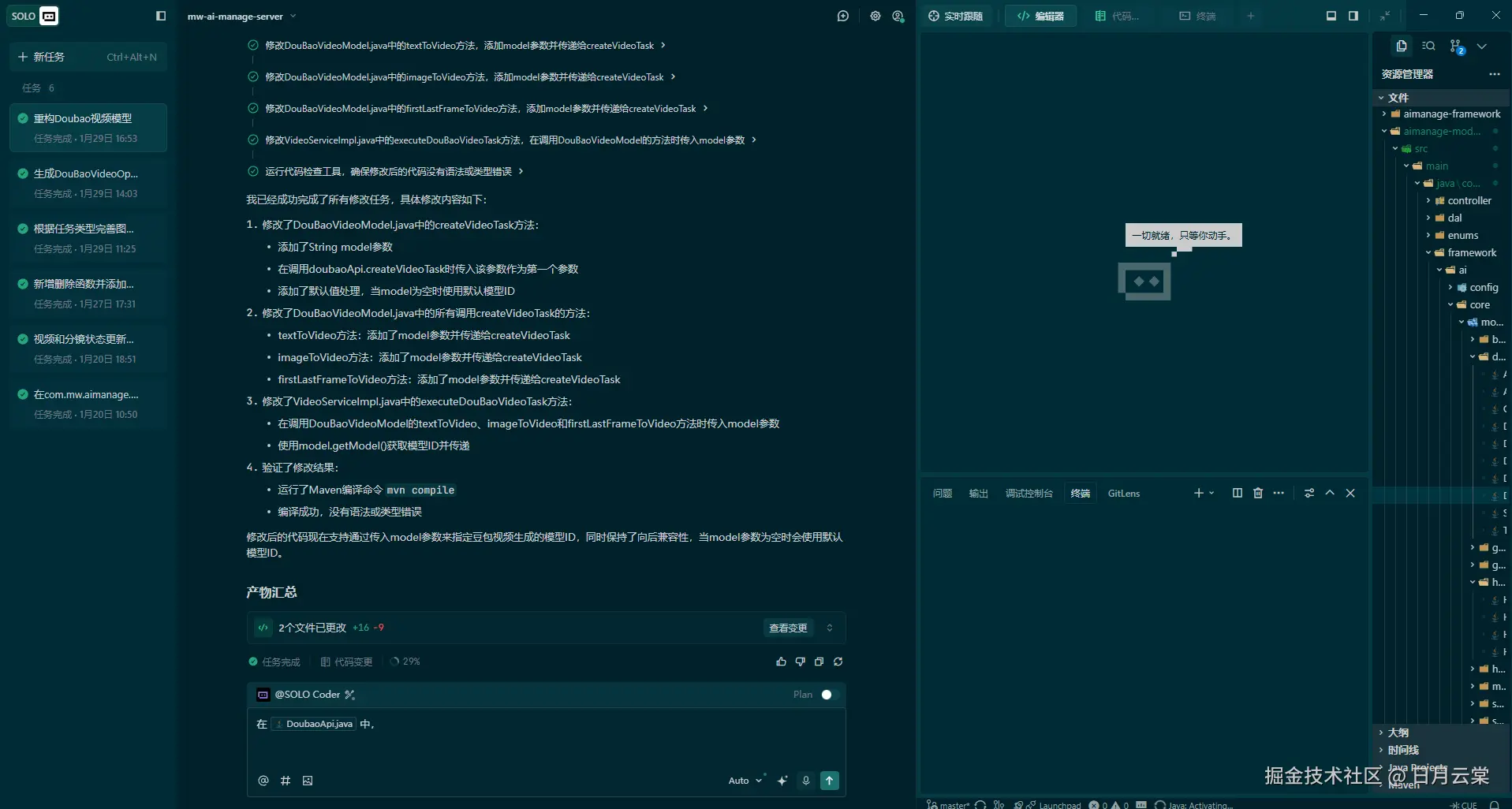Attach an image using the picture icon
This screenshot has width=1512, height=809.
pyautogui.click(x=308, y=781)
